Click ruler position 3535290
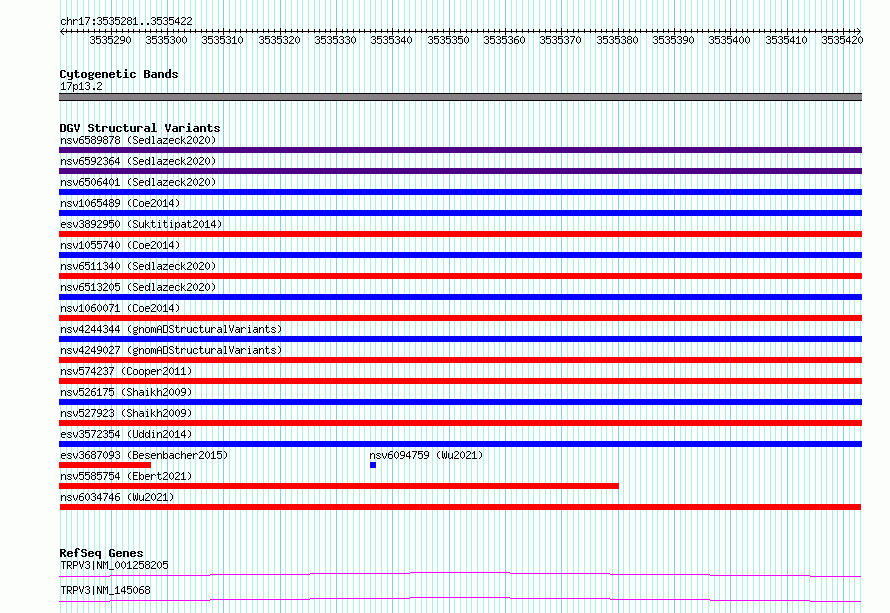 tap(110, 40)
